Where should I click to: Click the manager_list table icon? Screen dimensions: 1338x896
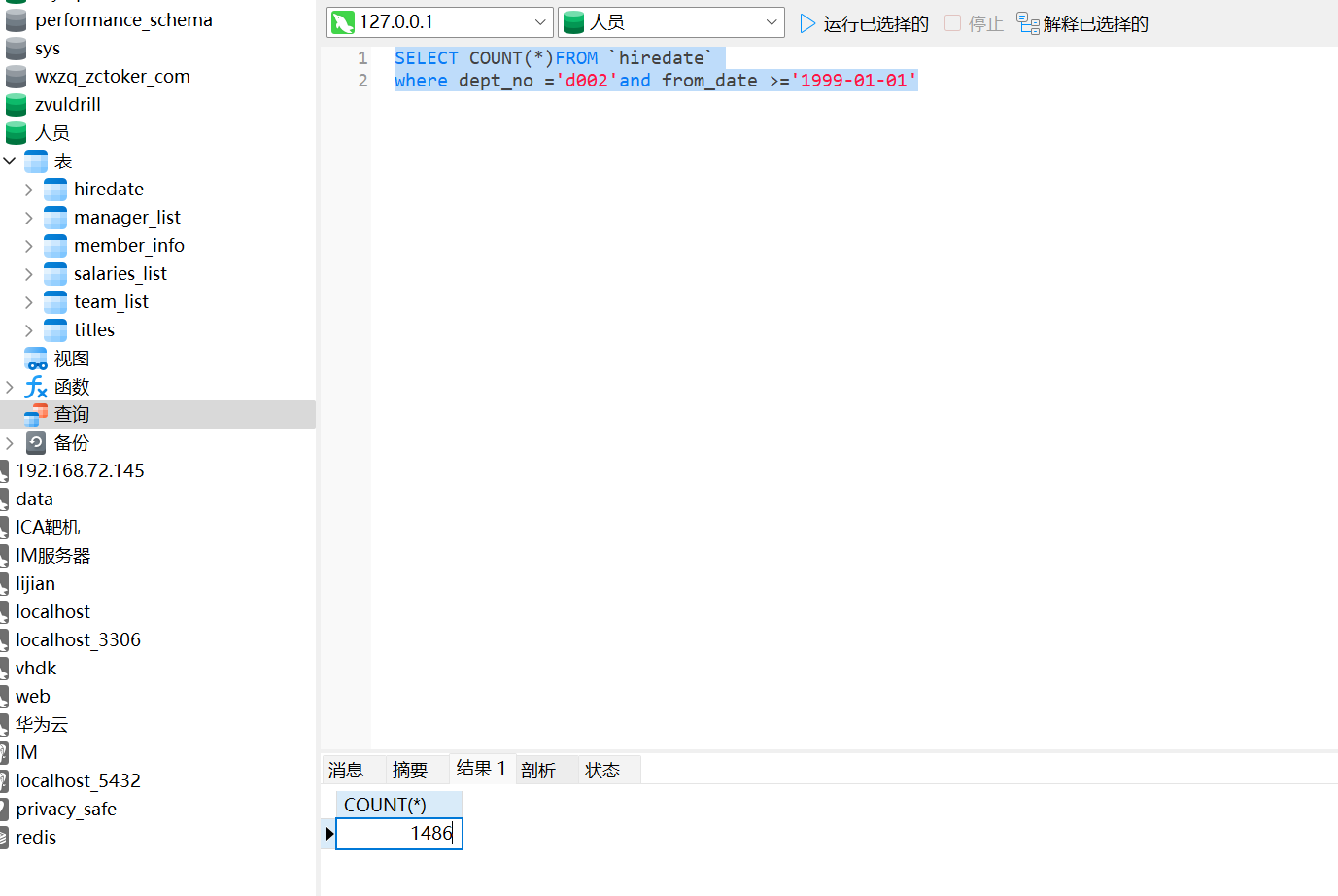pos(55,217)
